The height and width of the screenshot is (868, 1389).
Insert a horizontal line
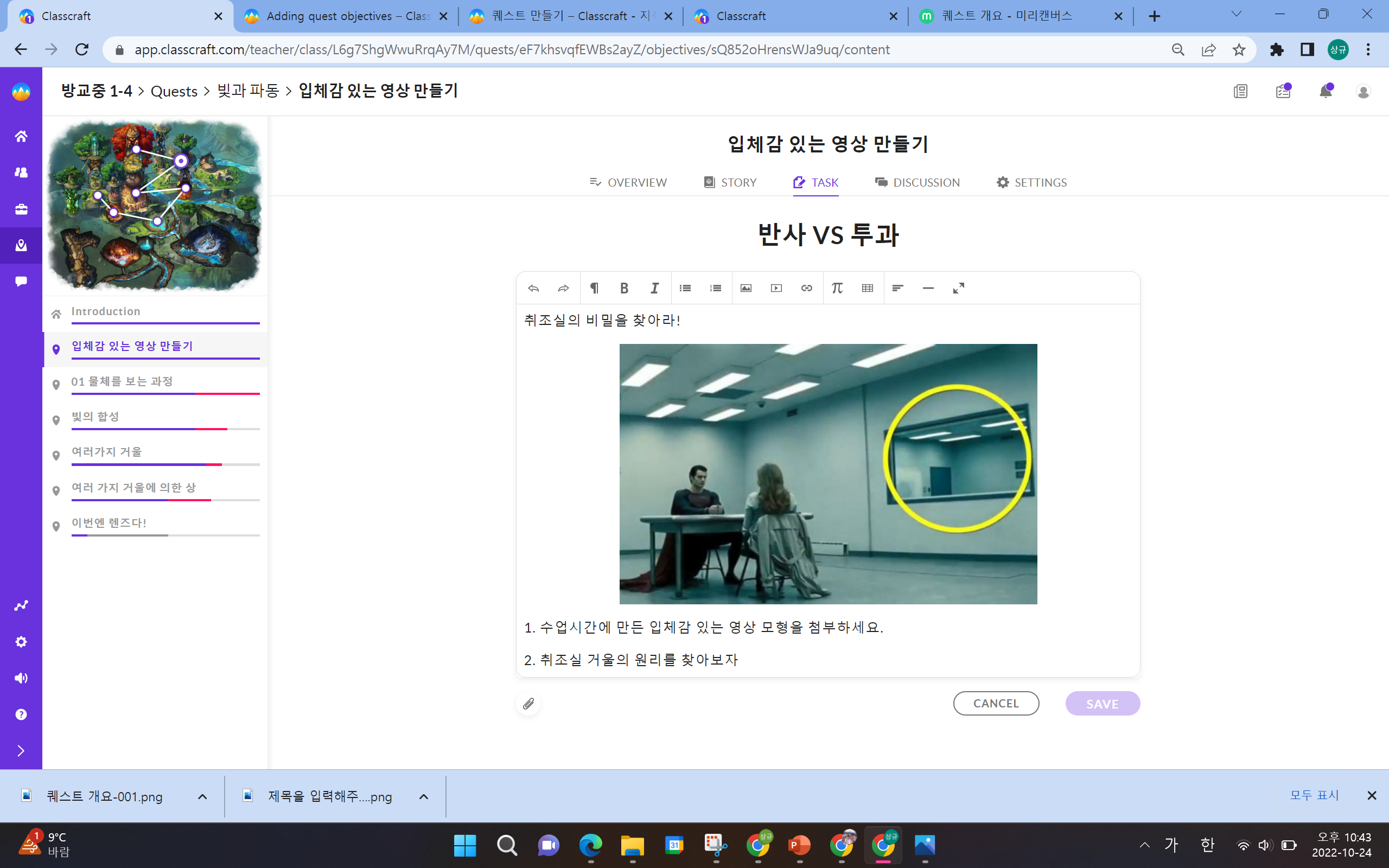click(928, 288)
